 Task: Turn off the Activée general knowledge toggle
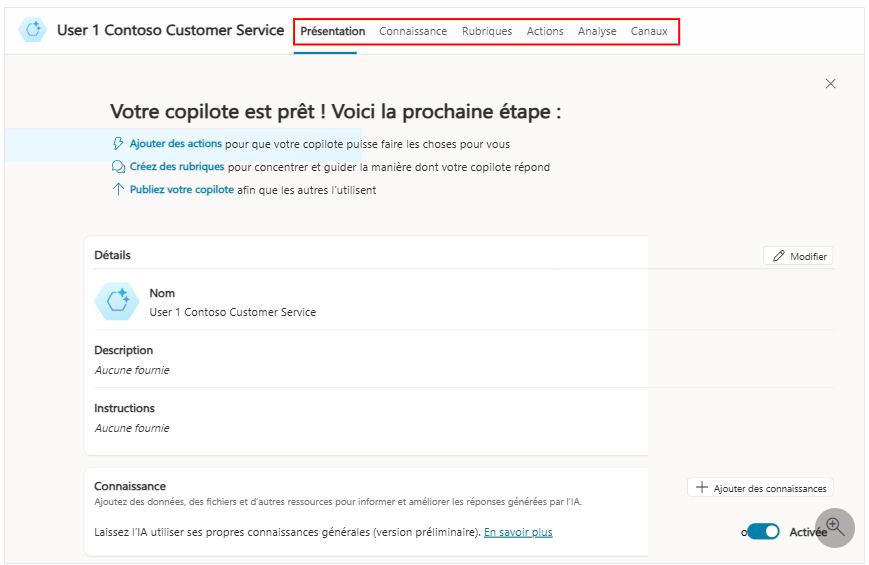point(764,532)
